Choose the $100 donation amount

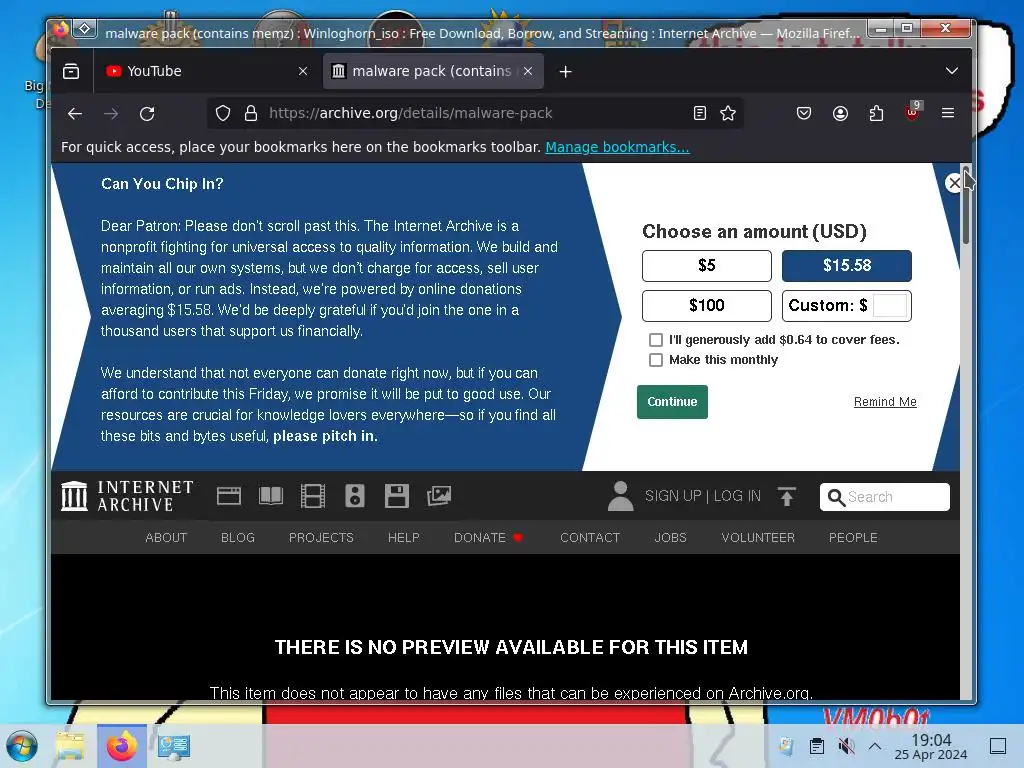point(707,306)
